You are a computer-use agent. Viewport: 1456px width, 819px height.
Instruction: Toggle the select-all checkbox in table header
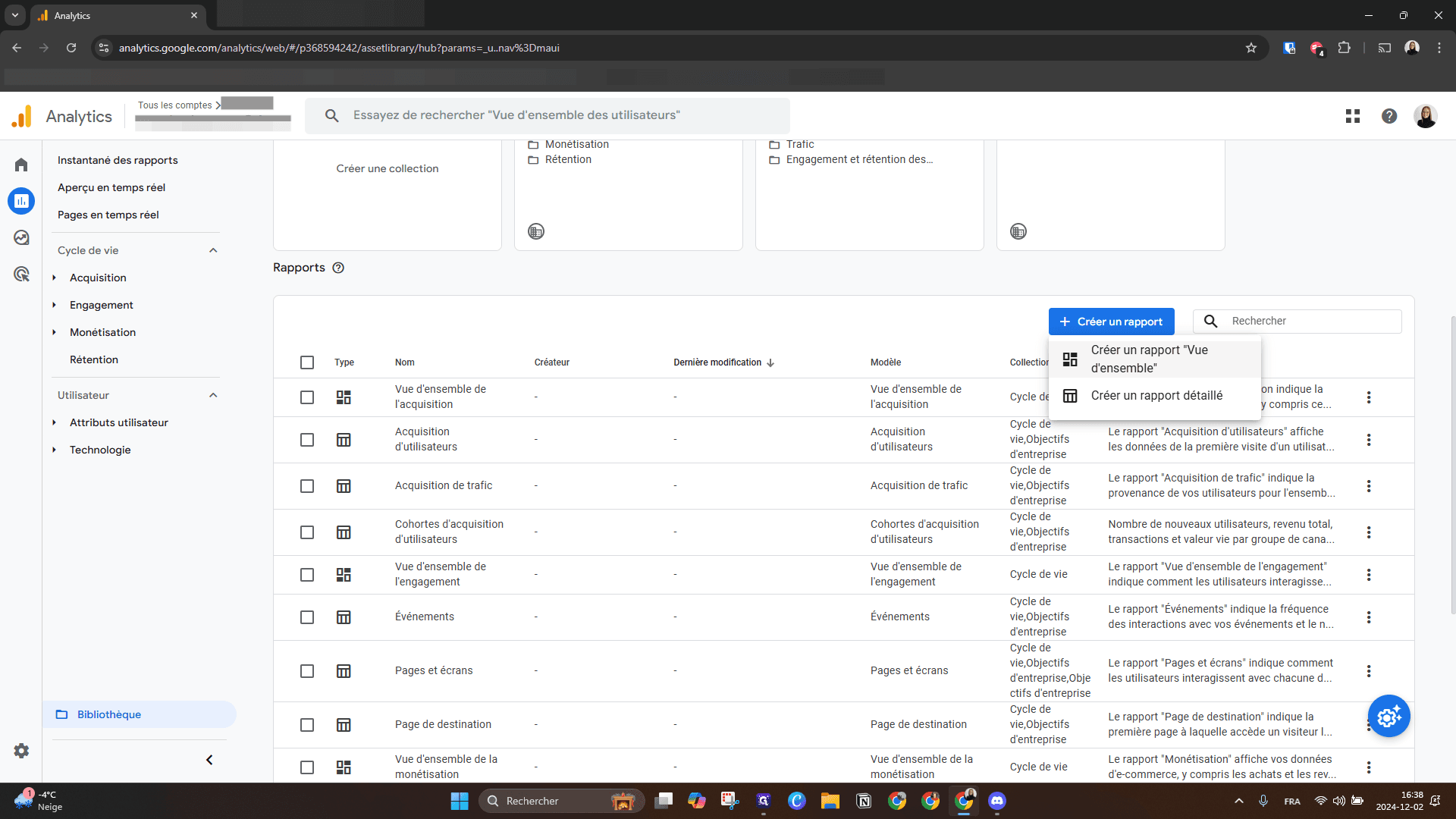click(x=307, y=362)
